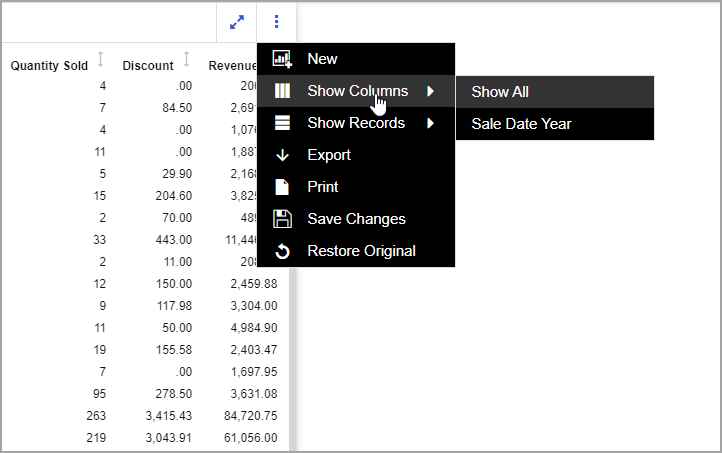The width and height of the screenshot is (722, 453).
Task: Expand the Show Records submenu arrow
Action: (x=431, y=123)
